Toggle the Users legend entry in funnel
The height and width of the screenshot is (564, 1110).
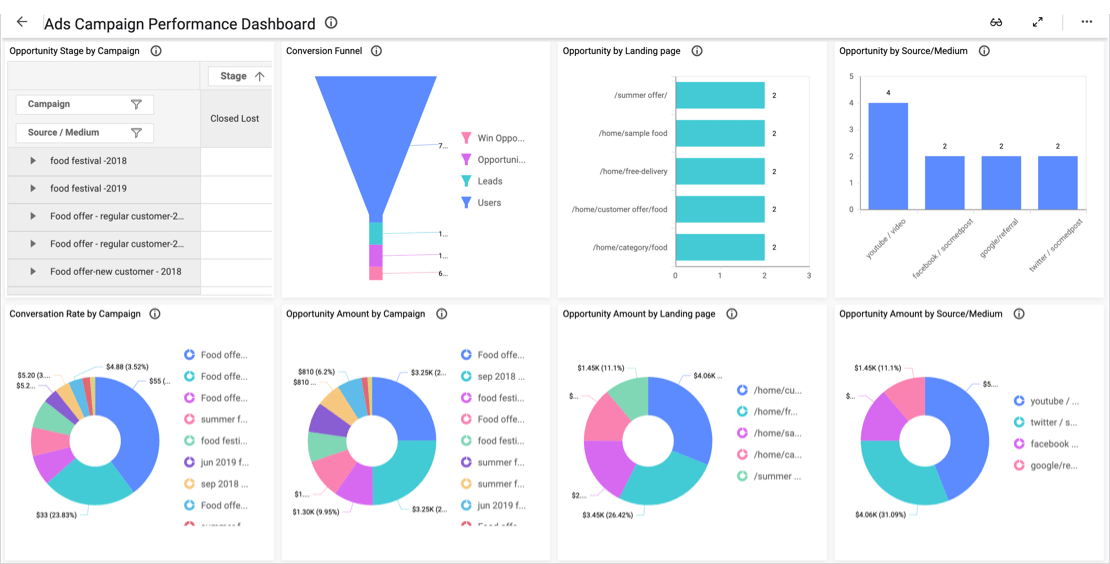coord(481,202)
